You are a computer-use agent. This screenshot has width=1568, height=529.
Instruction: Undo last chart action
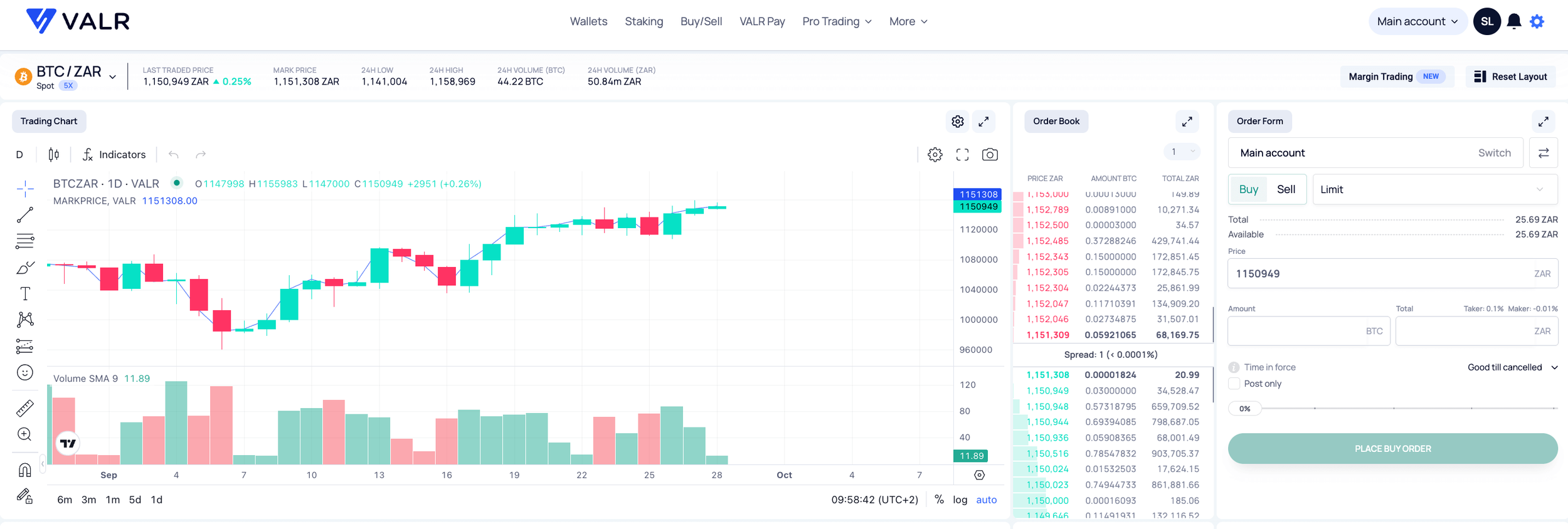[x=174, y=154]
